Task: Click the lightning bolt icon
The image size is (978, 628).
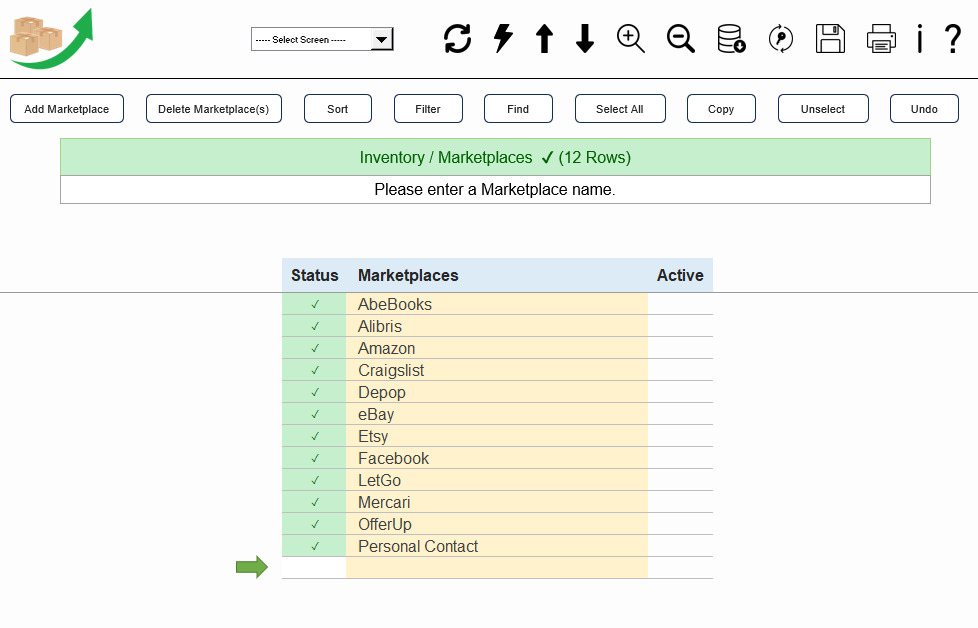Action: (x=503, y=39)
